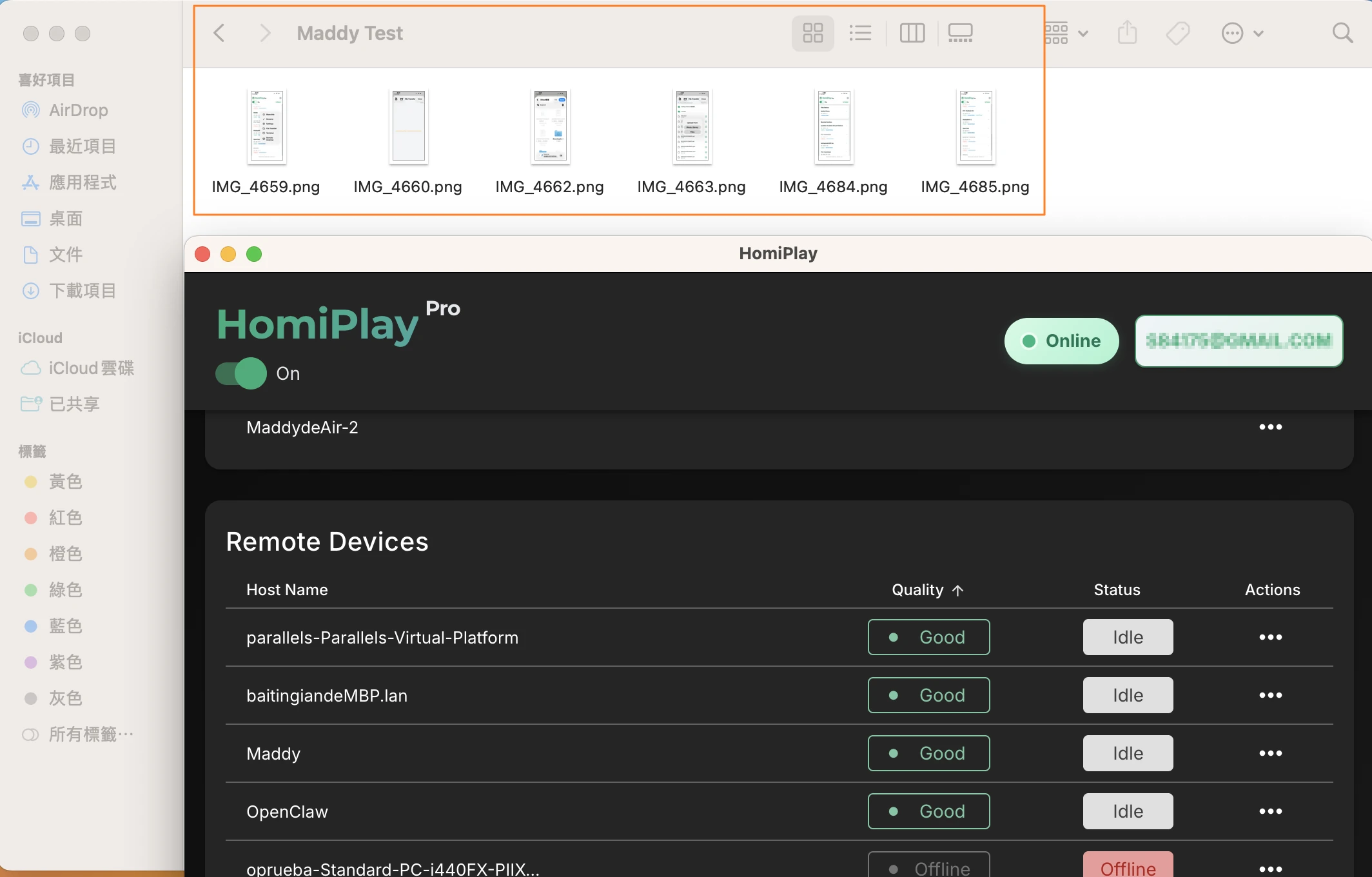Click the Finder Share icon
The height and width of the screenshot is (877, 1372).
1127,32
